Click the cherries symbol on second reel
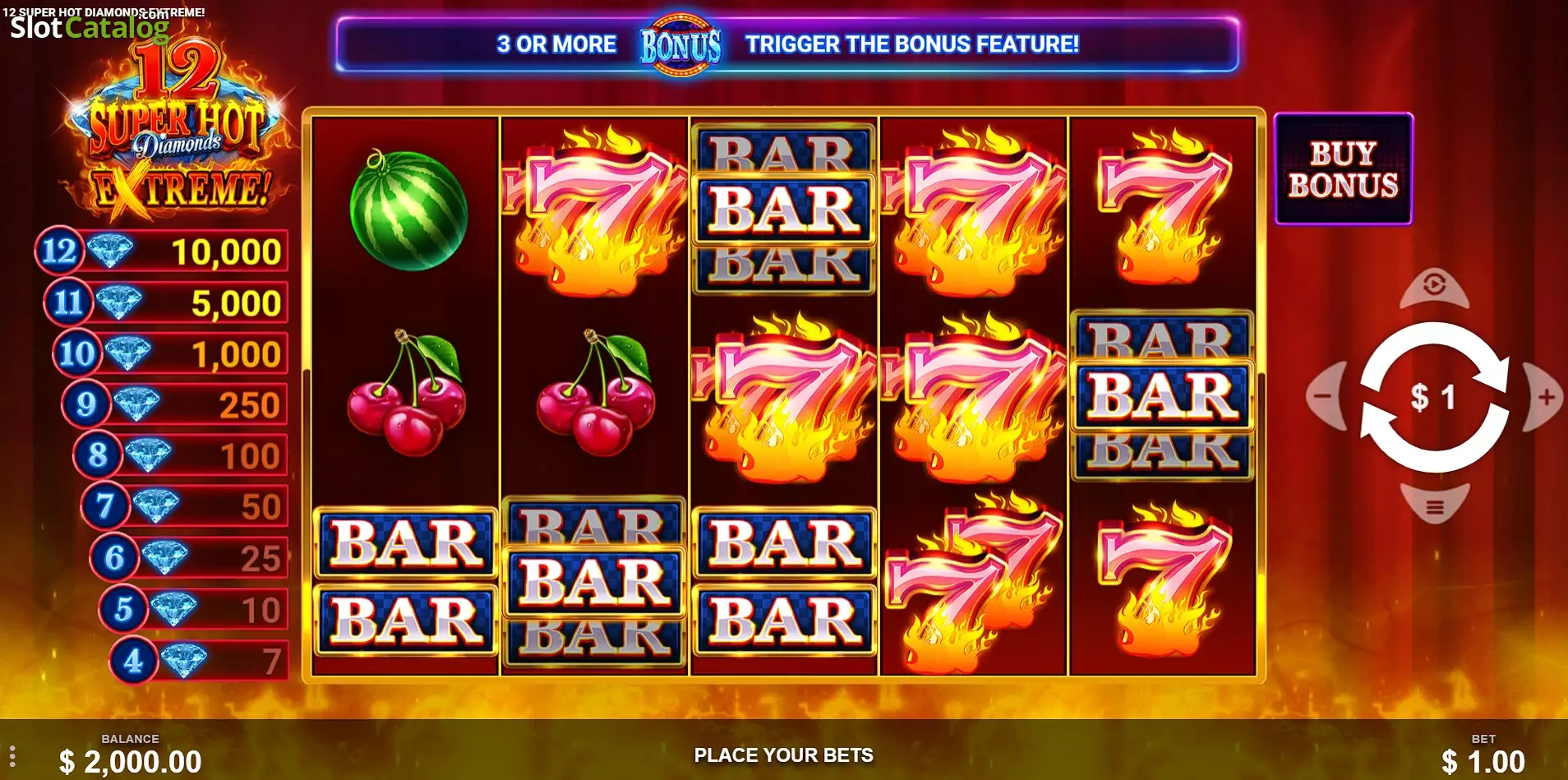Viewport: 1568px width, 780px height. 596,393
